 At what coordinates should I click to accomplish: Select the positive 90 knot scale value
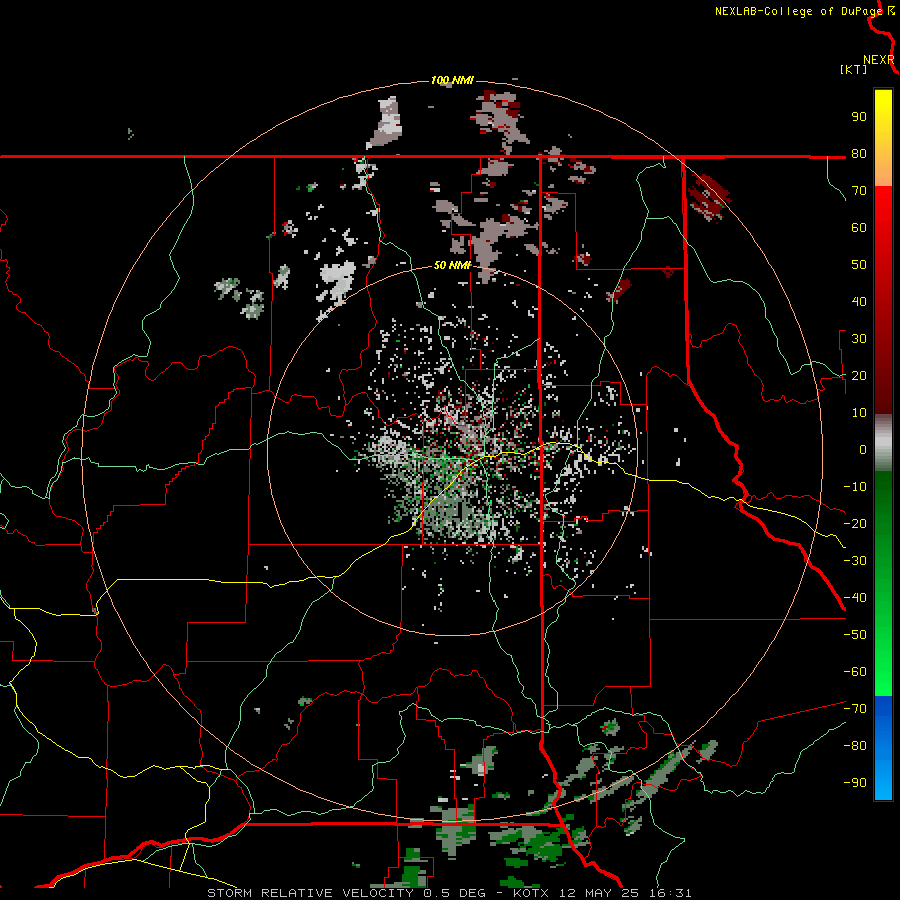point(859,117)
